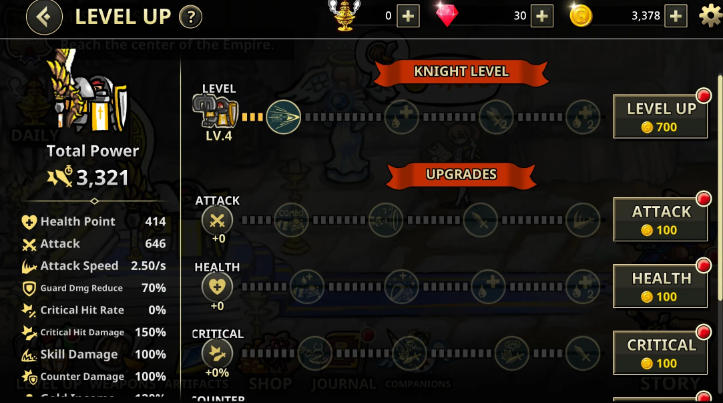Select last locked node on Health track
Image resolution: width=723 pixels, height=403 pixels.
(x=583, y=287)
